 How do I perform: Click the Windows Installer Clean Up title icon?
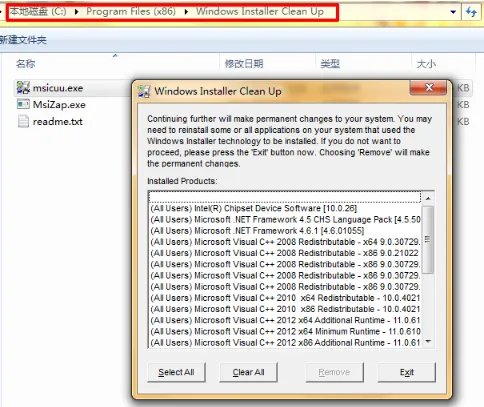click(x=144, y=91)
